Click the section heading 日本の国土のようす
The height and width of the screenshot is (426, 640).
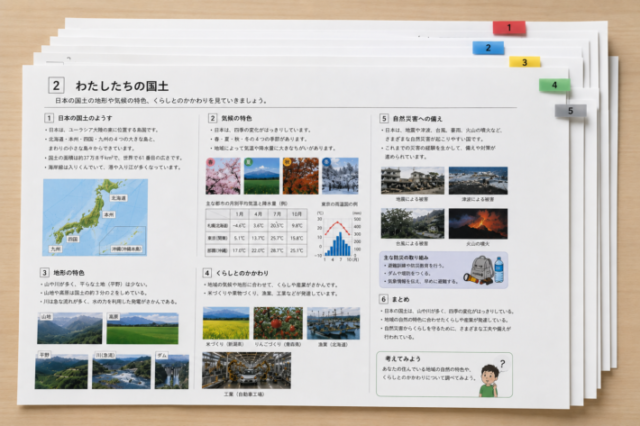[x=85, y=118]
